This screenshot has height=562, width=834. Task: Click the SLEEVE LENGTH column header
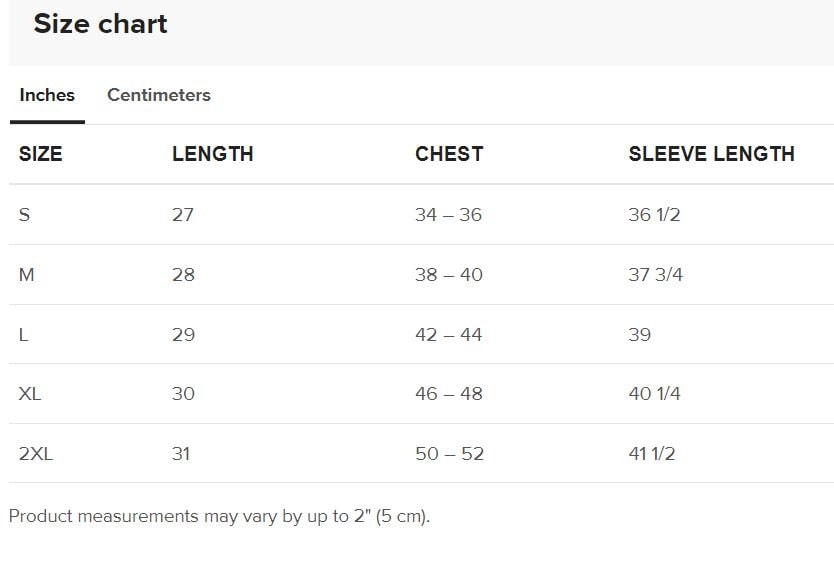[711, 154]
